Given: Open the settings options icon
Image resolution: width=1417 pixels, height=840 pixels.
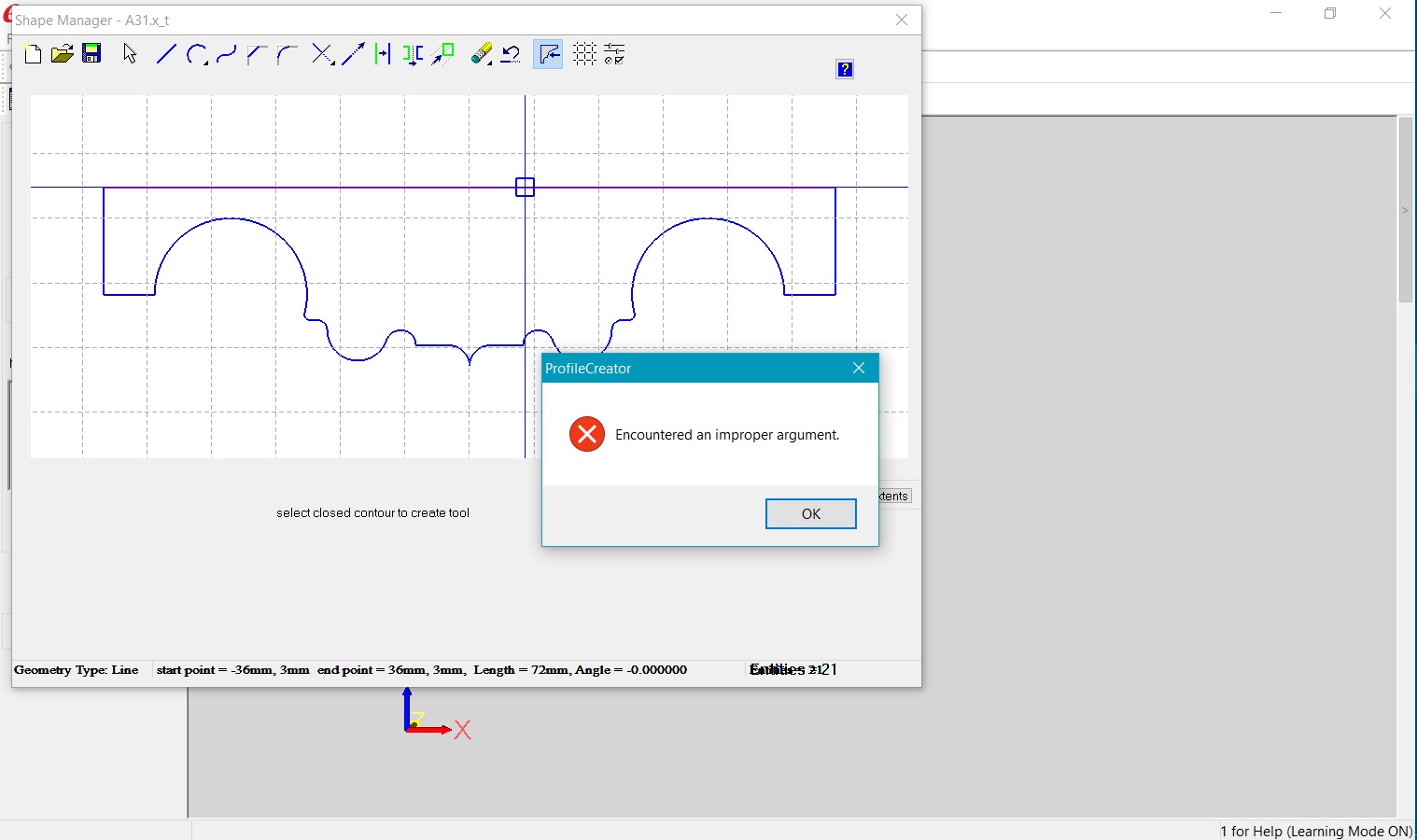Looking at the screenshot, I should click(x=614, y=55).
